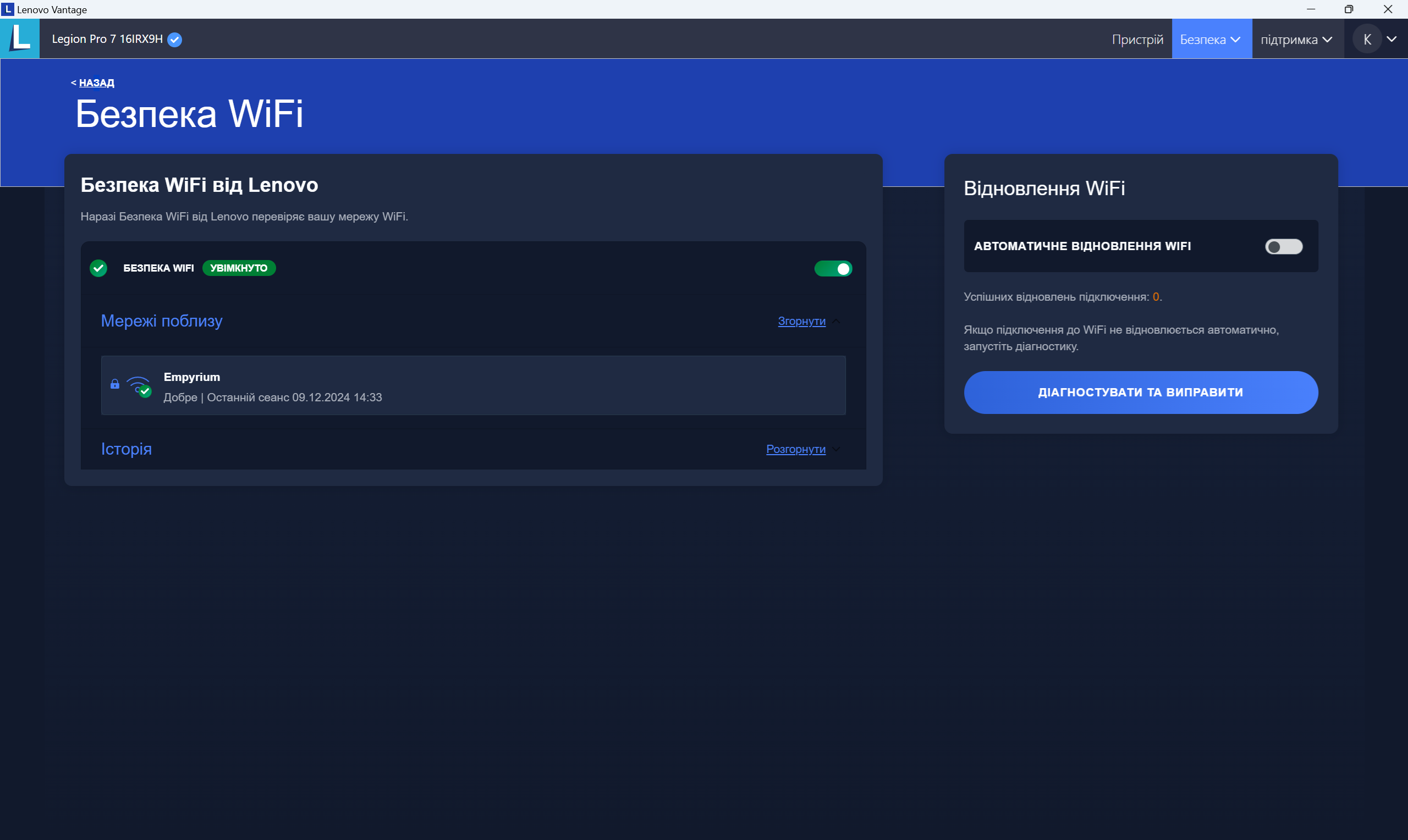Image resolution: width=1408 pixels, height=840 pixels.
Task: Turn off the Безпека WiFi toggle
Action: [833, 269]
